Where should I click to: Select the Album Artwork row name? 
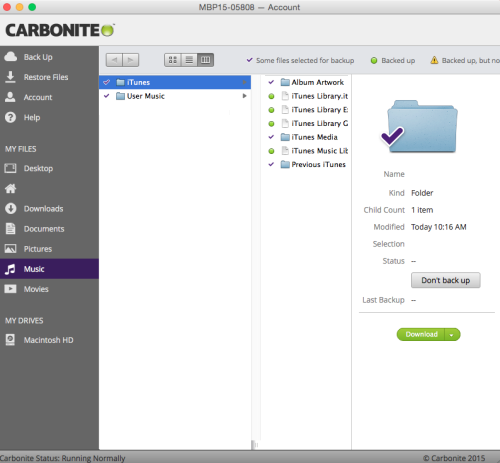(x=317, y=82)
